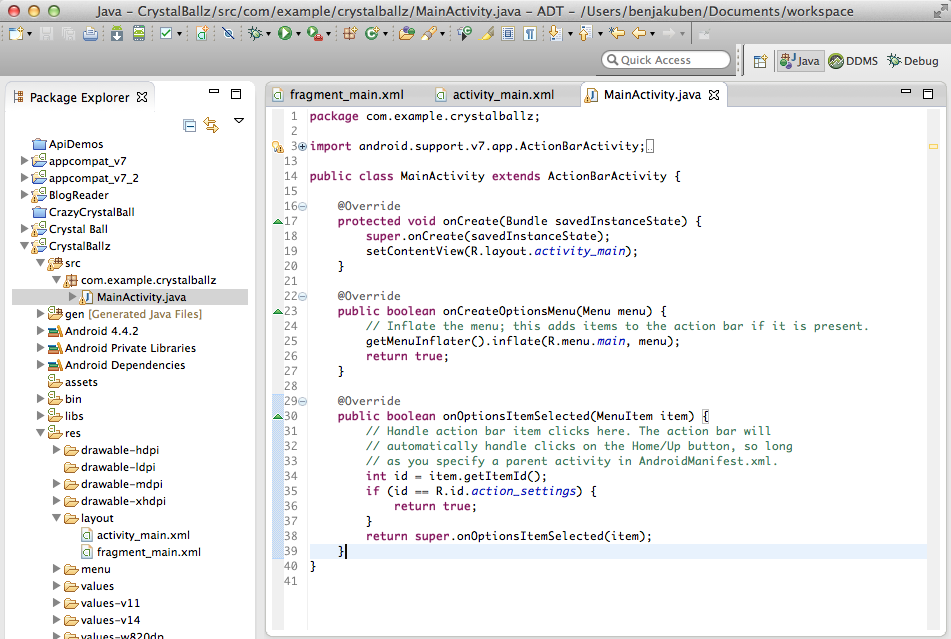Open the Android Virtual Device Manager
Image resolution: width=951 pixels, height=639 pixels.
pyautogui.click(x=137, y=34)
